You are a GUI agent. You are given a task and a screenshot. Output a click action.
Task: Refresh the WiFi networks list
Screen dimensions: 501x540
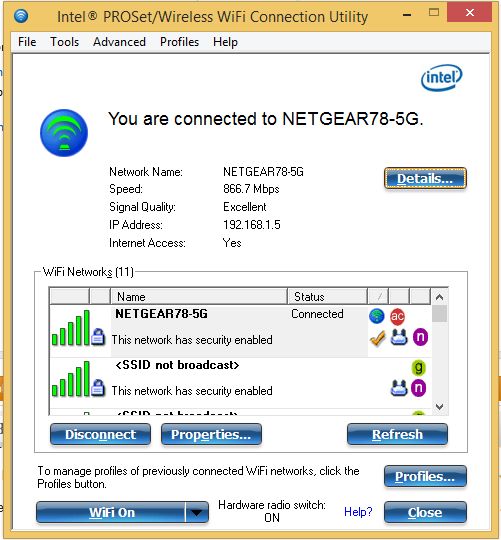pos(397,434)
